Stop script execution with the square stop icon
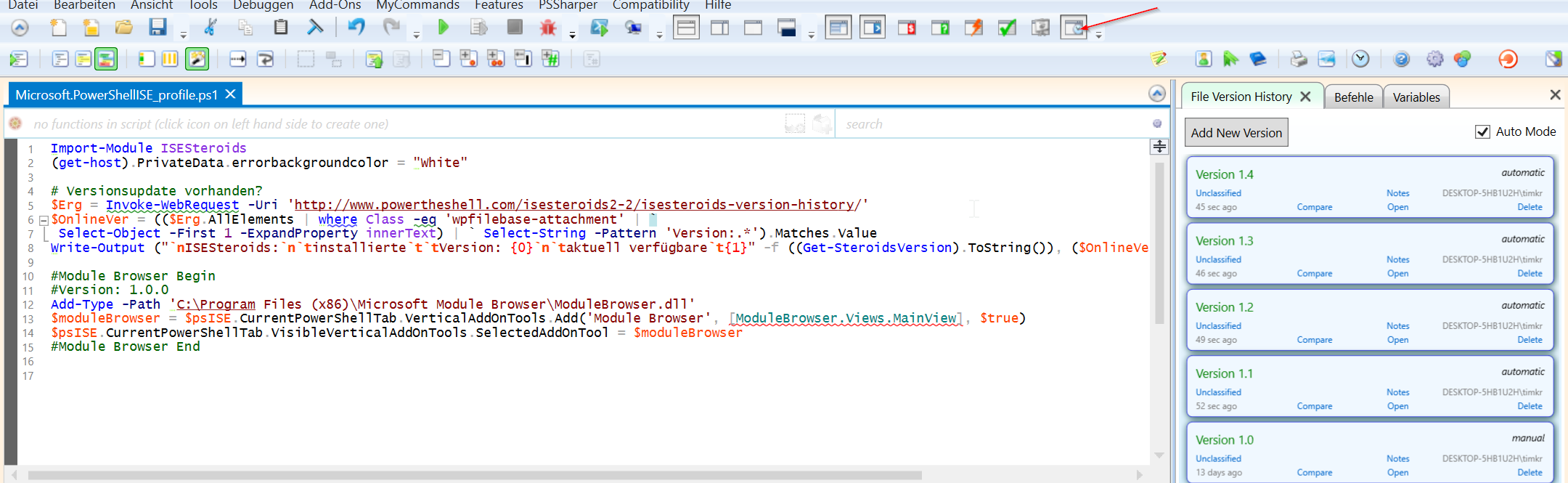 [515, 28]
